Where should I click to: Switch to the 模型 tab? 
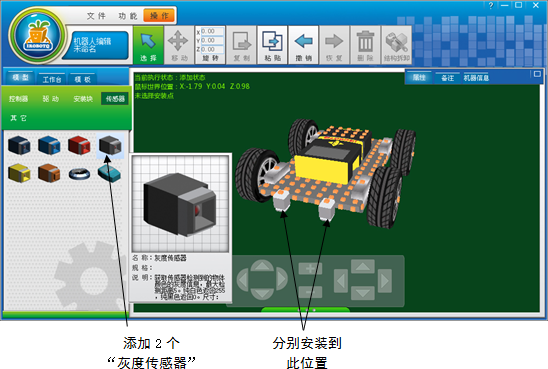click(20, 77)
